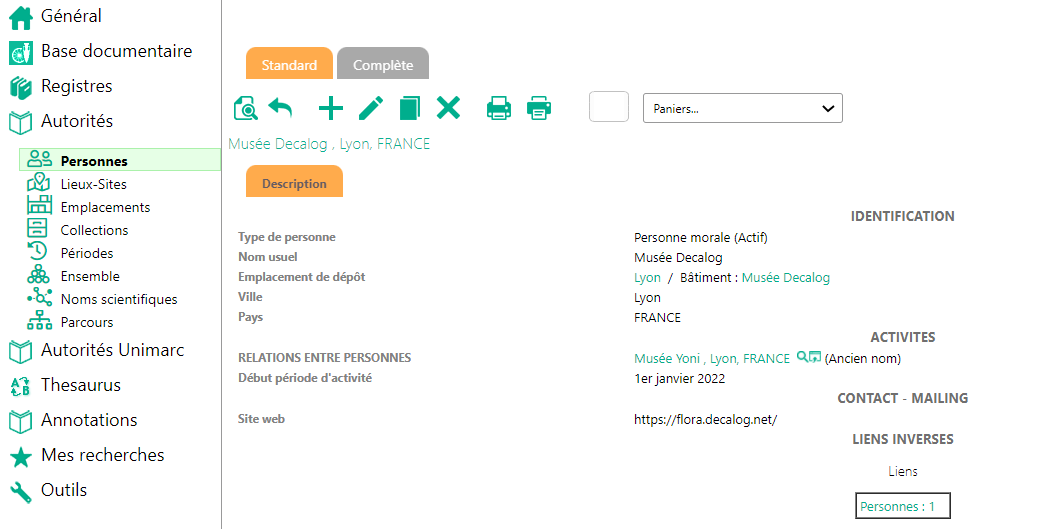Click the Autorités Unimarc book icon
This screenshot has height=529, width=1057.
(21, 352)
